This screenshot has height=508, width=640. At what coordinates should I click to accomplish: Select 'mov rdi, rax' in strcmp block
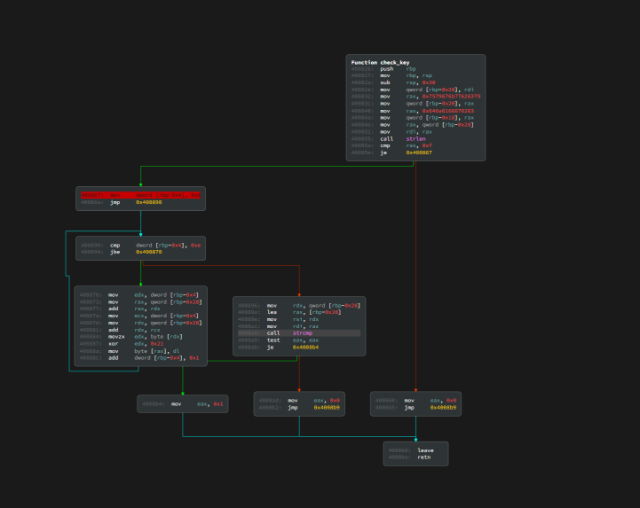[x=278, y=326]
